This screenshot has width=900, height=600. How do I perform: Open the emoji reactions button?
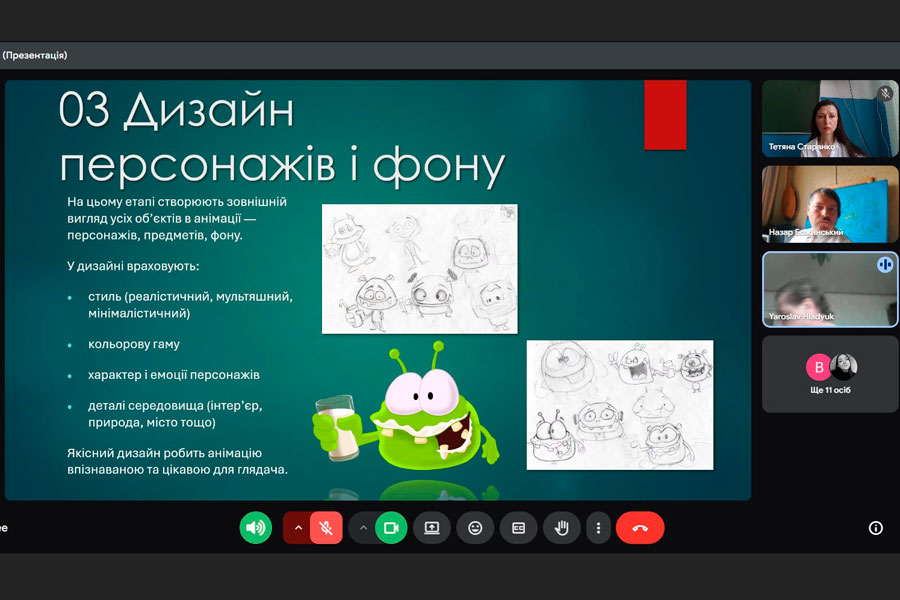click(475, 528)
